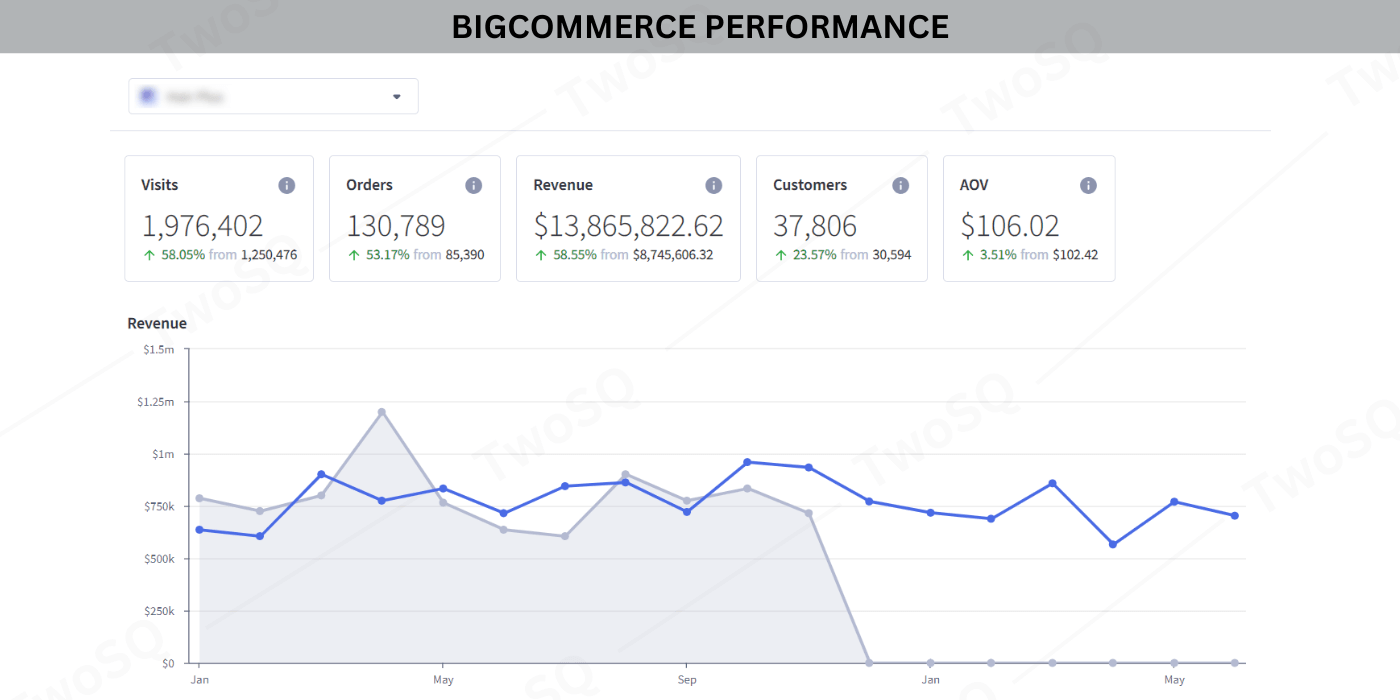
Task: Show info for the Customers metric
Action: (x=900, y=186)
